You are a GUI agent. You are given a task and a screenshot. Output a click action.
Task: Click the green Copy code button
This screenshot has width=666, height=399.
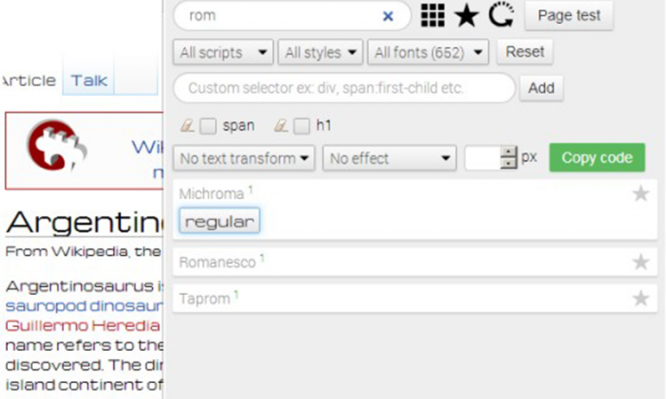click(x=597, y=158)
